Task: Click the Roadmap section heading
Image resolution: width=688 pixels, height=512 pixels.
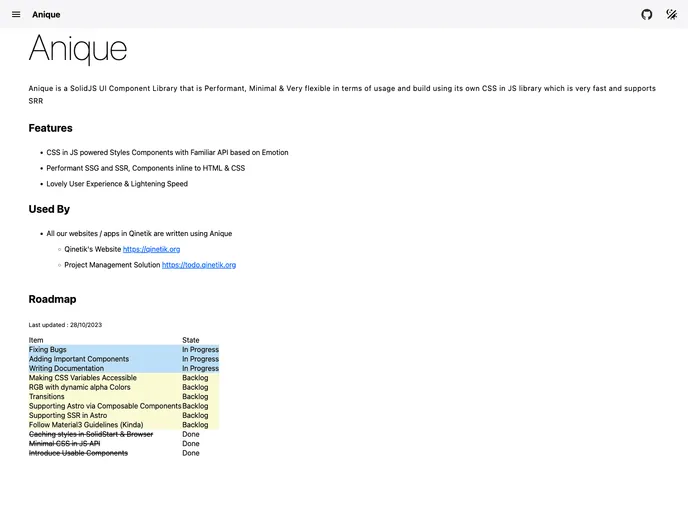Action: pyautogui.click(x=52, y=299)
